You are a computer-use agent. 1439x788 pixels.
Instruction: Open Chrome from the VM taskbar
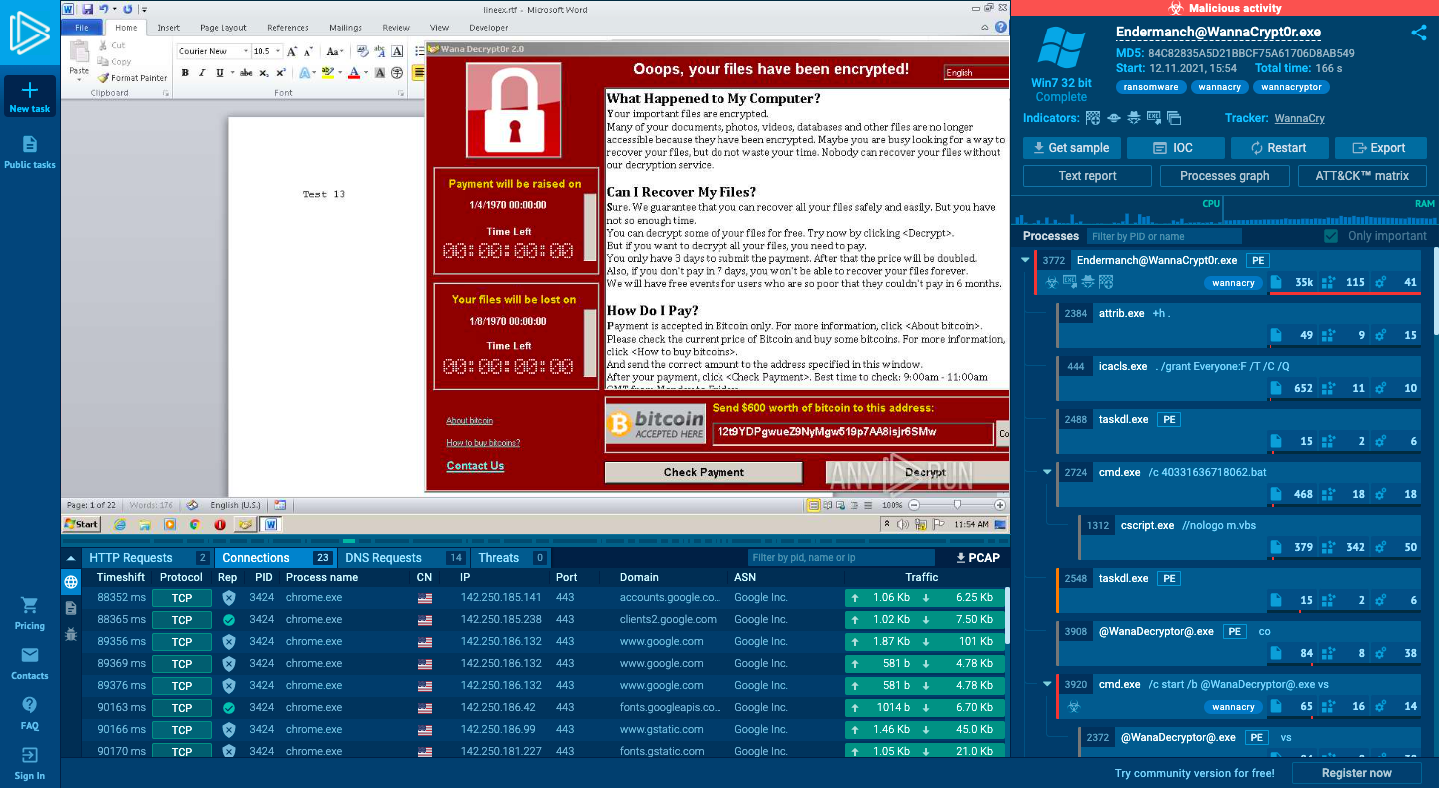195,524
